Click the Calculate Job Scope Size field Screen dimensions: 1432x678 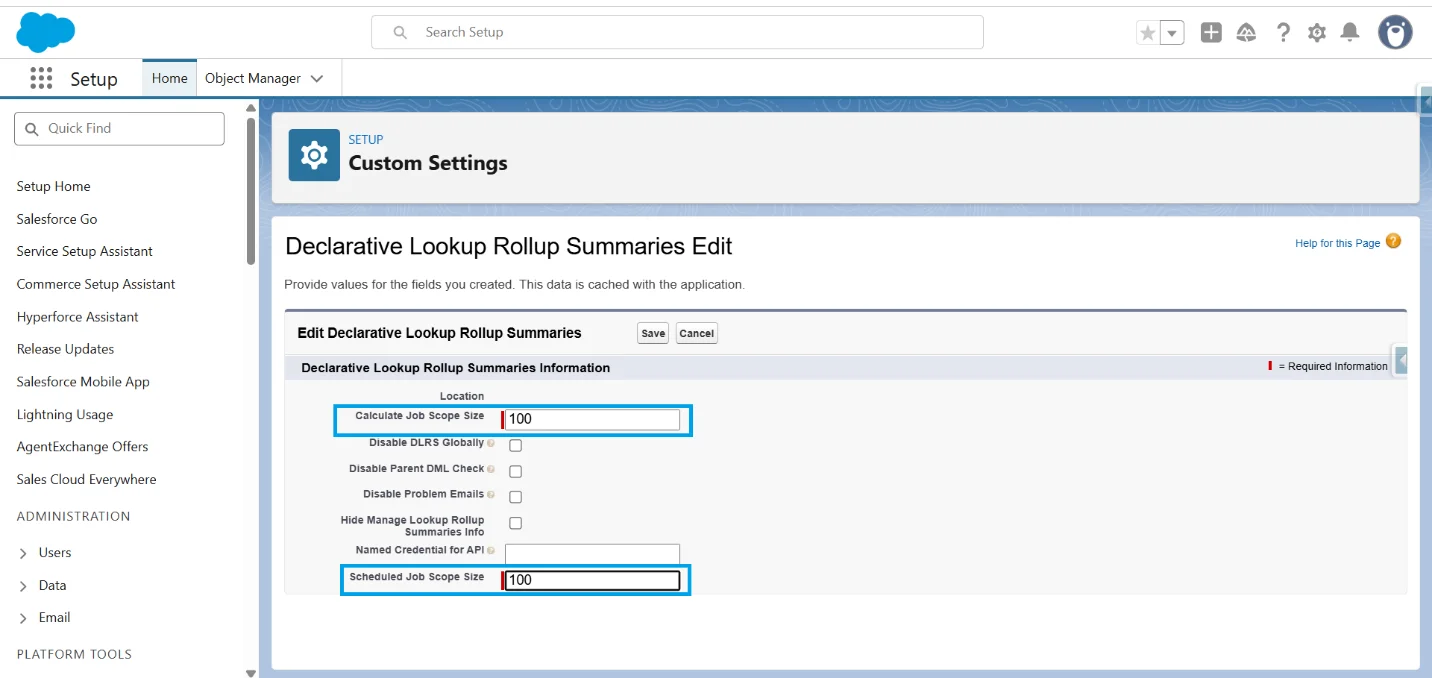(592, 419)
